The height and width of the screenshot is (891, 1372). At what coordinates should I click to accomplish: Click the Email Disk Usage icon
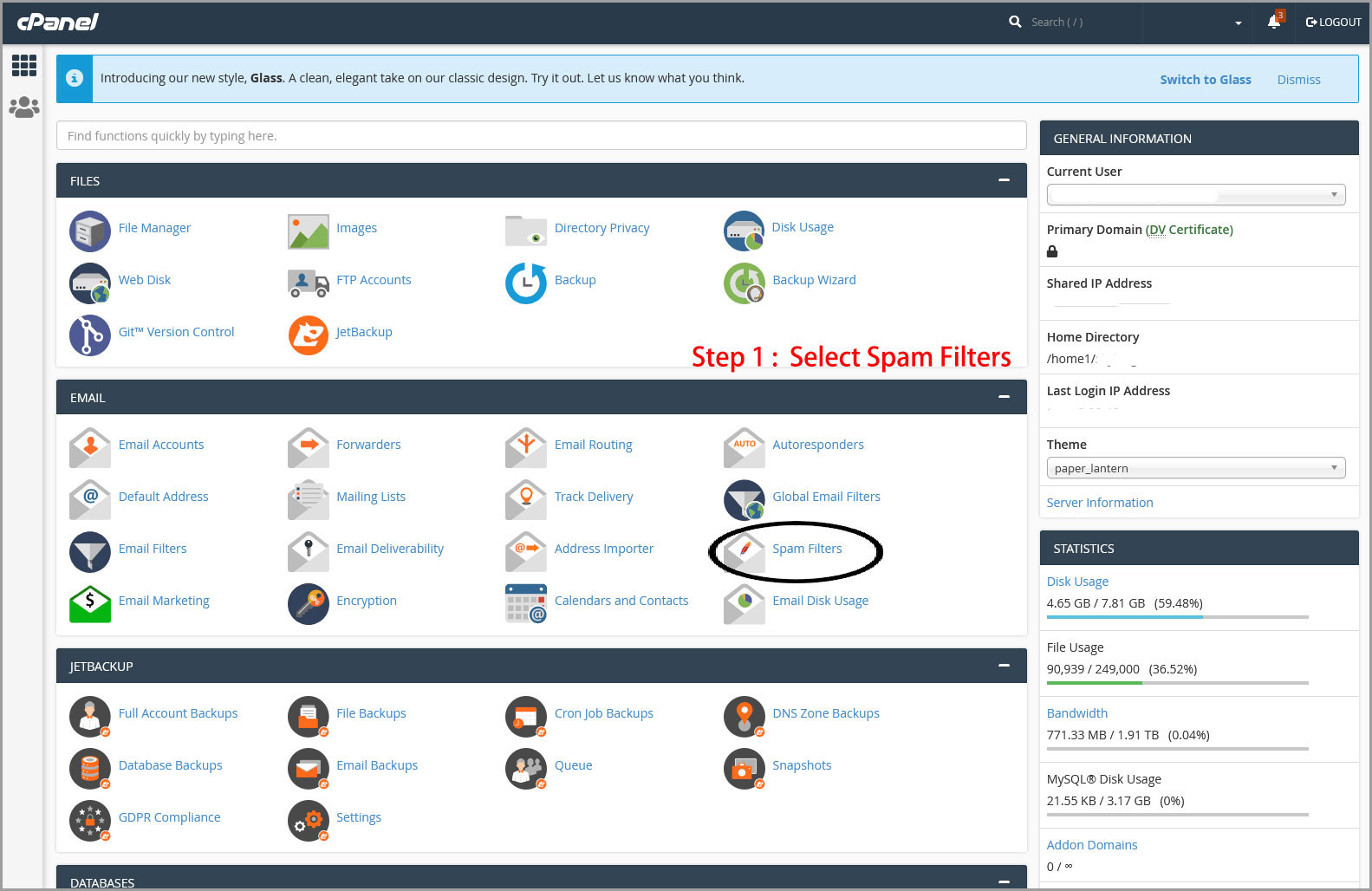click(x=745, y=604)
